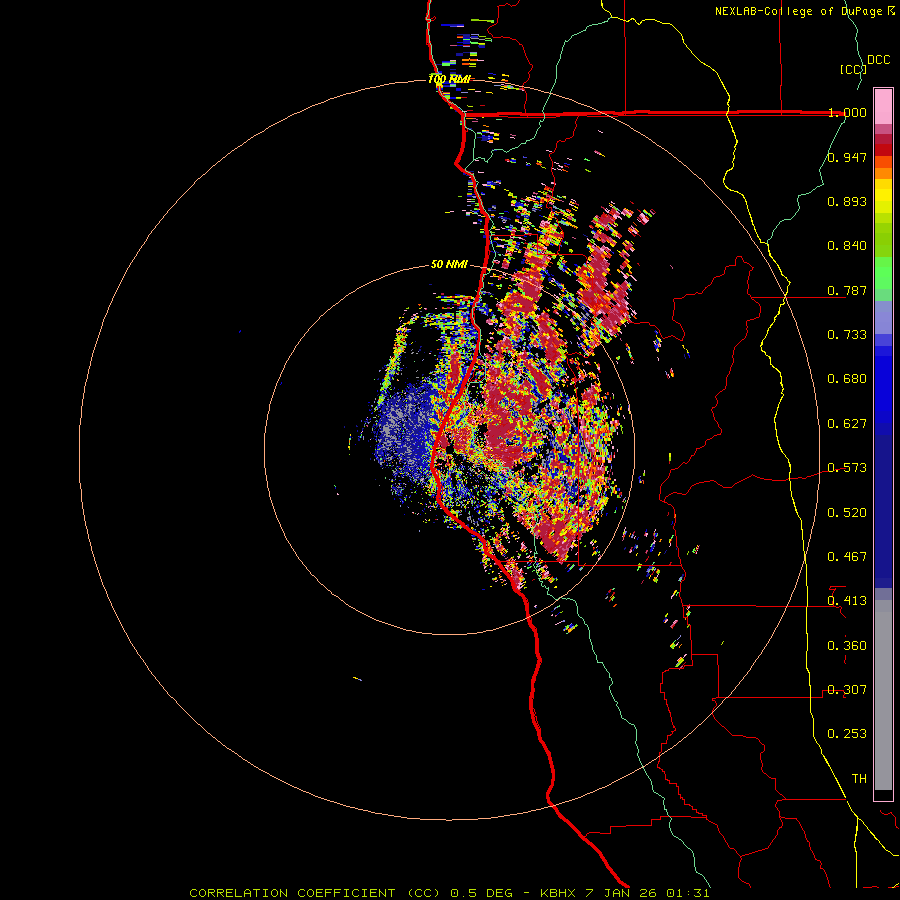Click the 0.253 scale value label
The image size is (900, 900).
point(847,734)
